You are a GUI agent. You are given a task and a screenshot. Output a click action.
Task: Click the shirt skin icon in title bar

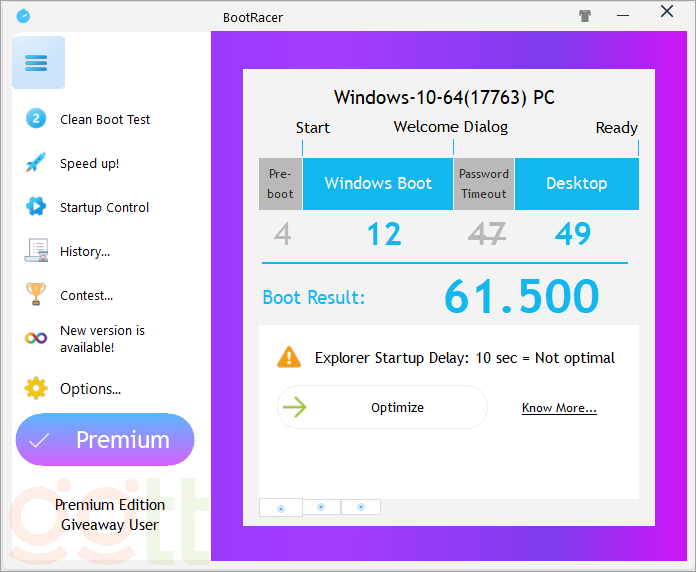pos(585,16)
